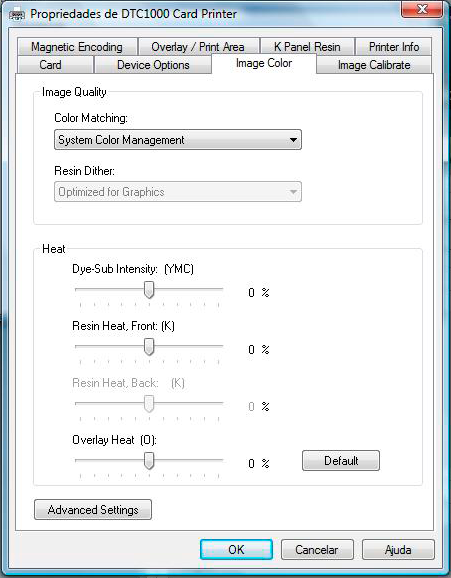Open the Color Matching dropdown
451x578 pixels.
coord(178,140)
